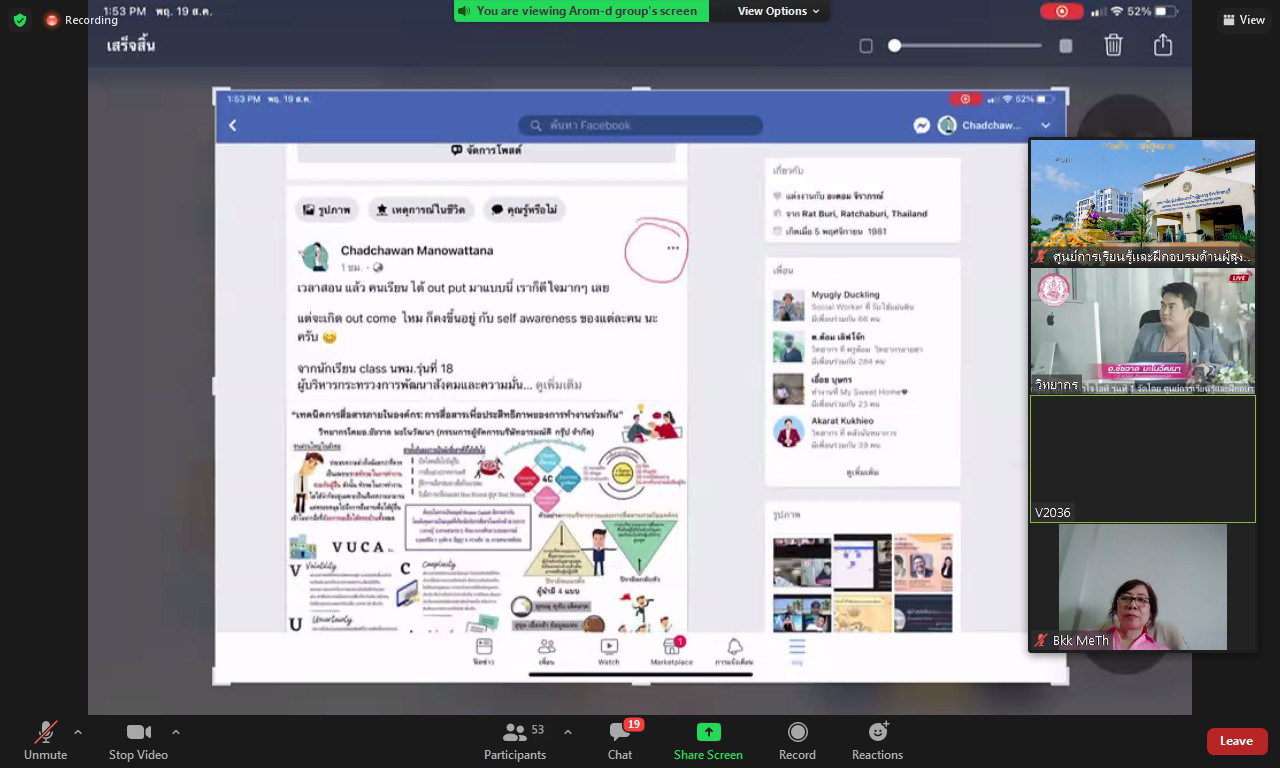Switch layout using the View button
This screenshot has height=768, width=1280.
pyautogui.click(x=1243, y=20)
